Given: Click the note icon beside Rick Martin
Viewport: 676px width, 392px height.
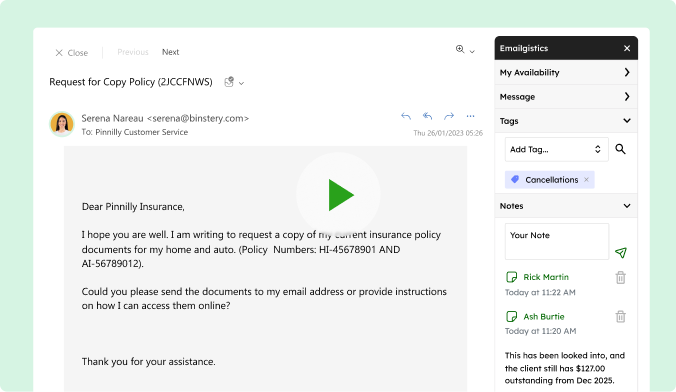Looking at the screenshot, I should pos(511,277).
